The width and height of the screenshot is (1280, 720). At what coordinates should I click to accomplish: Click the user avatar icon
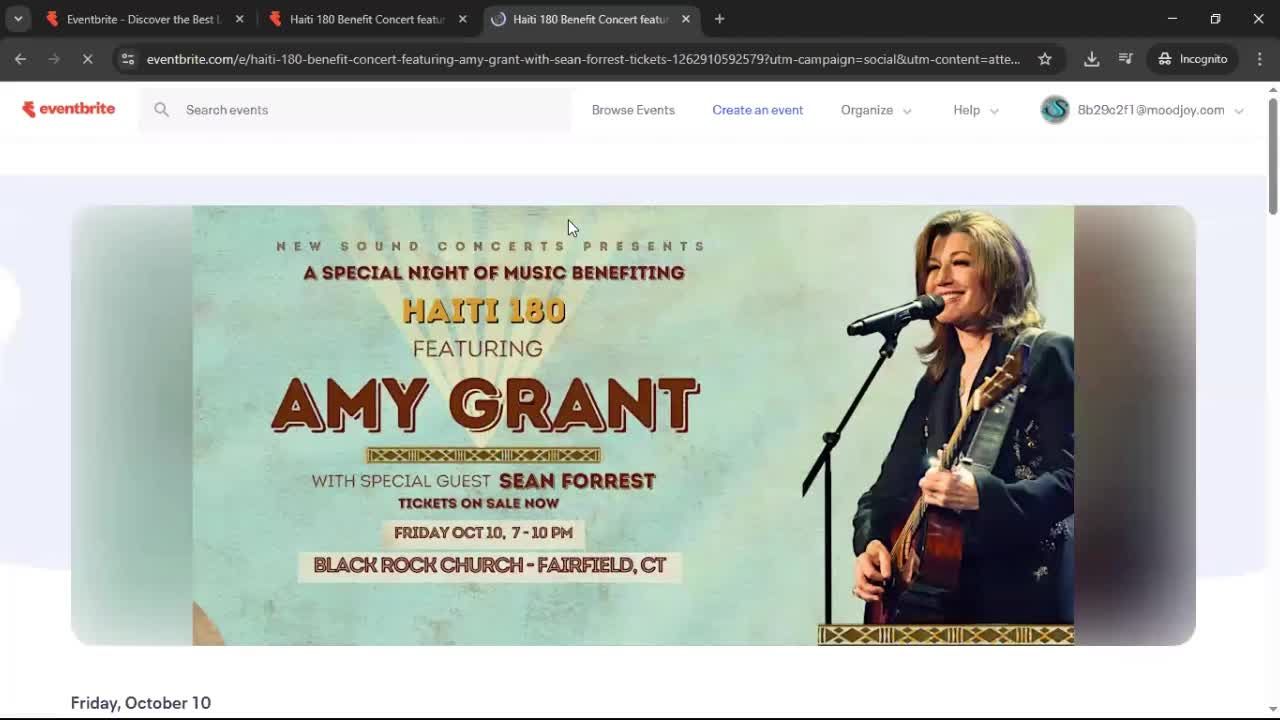tap(1055, 110)
